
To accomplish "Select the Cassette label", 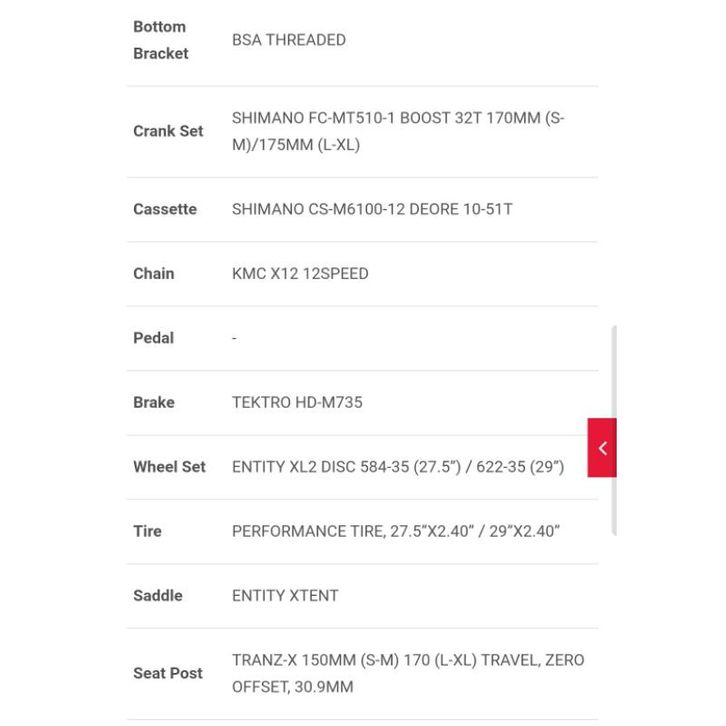I will [x=165, y=209].
